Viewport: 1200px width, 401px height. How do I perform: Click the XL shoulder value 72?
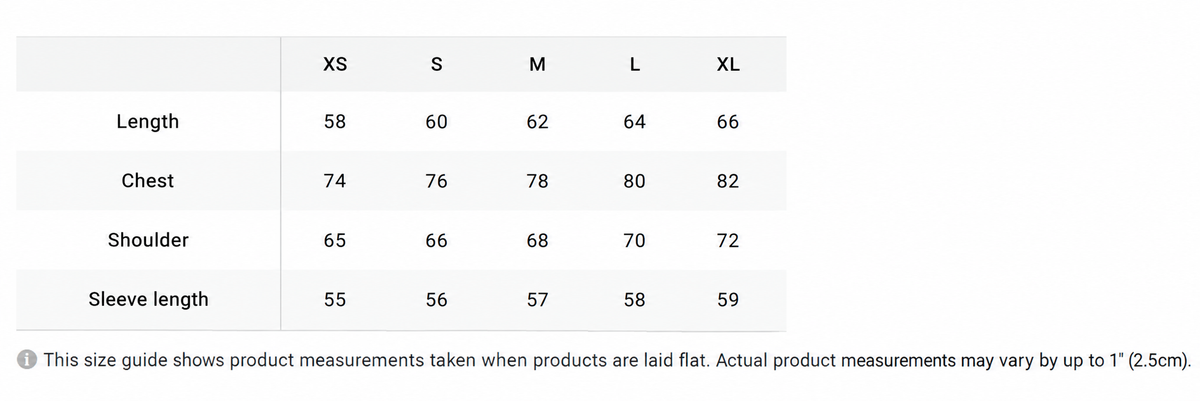coord(728,241)
